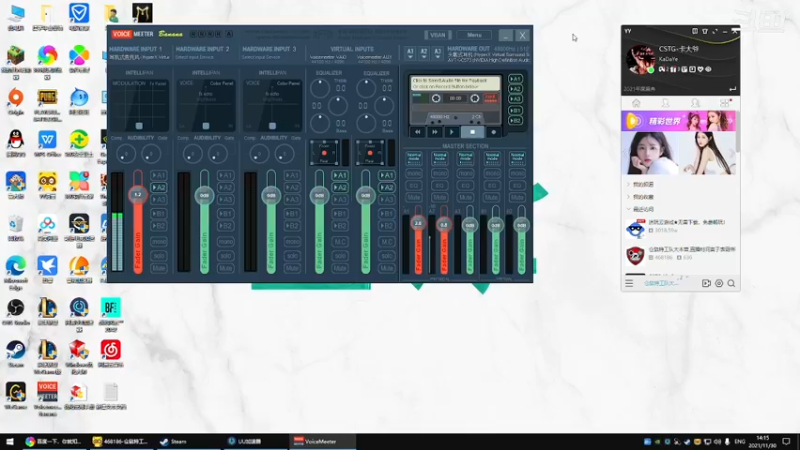This screenshot has width=800, height=450.
Task: Click Comp knob on Hardware Input 1
Action: click(126, 154)
